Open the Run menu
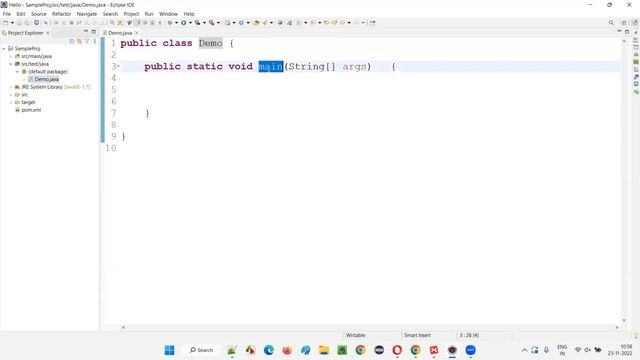This screenshot has height=360, width=640. (149, 14)
